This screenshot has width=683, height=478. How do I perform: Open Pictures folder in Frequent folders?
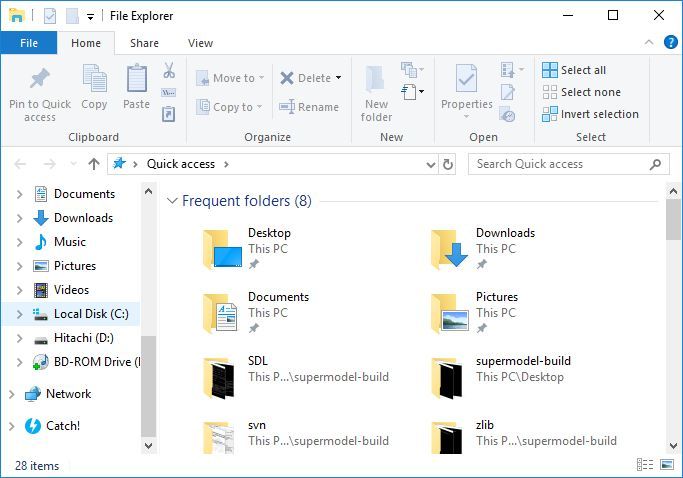point(450,313)
